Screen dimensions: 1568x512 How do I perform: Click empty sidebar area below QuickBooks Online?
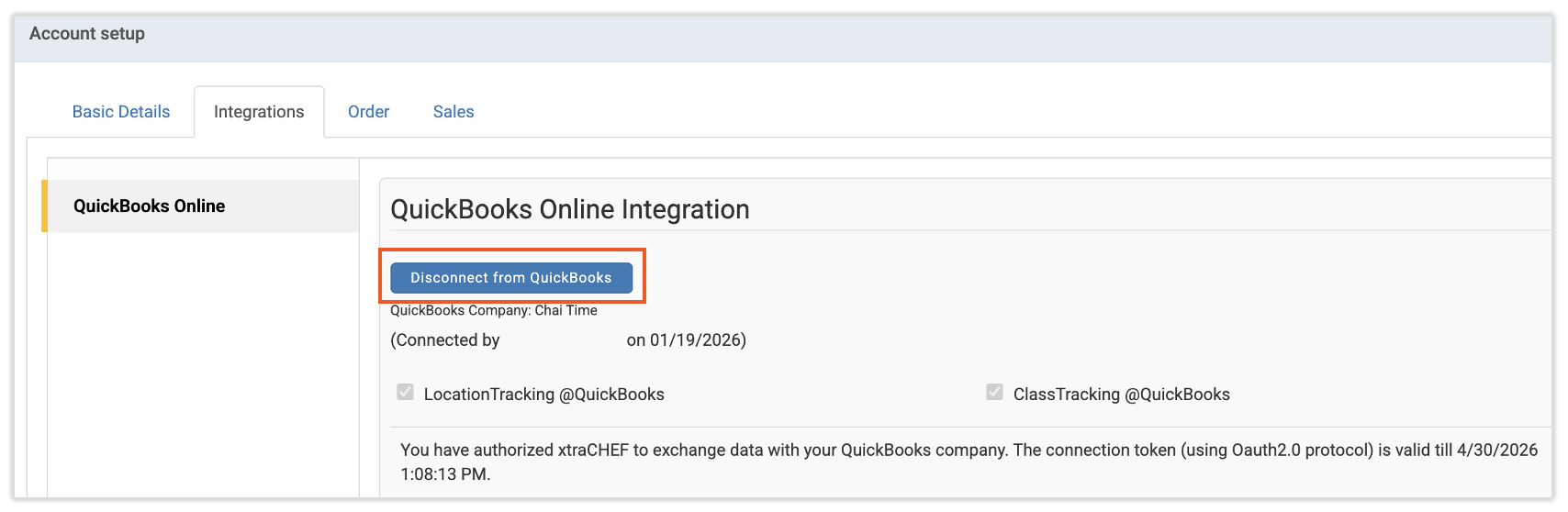tap(202, 367)
